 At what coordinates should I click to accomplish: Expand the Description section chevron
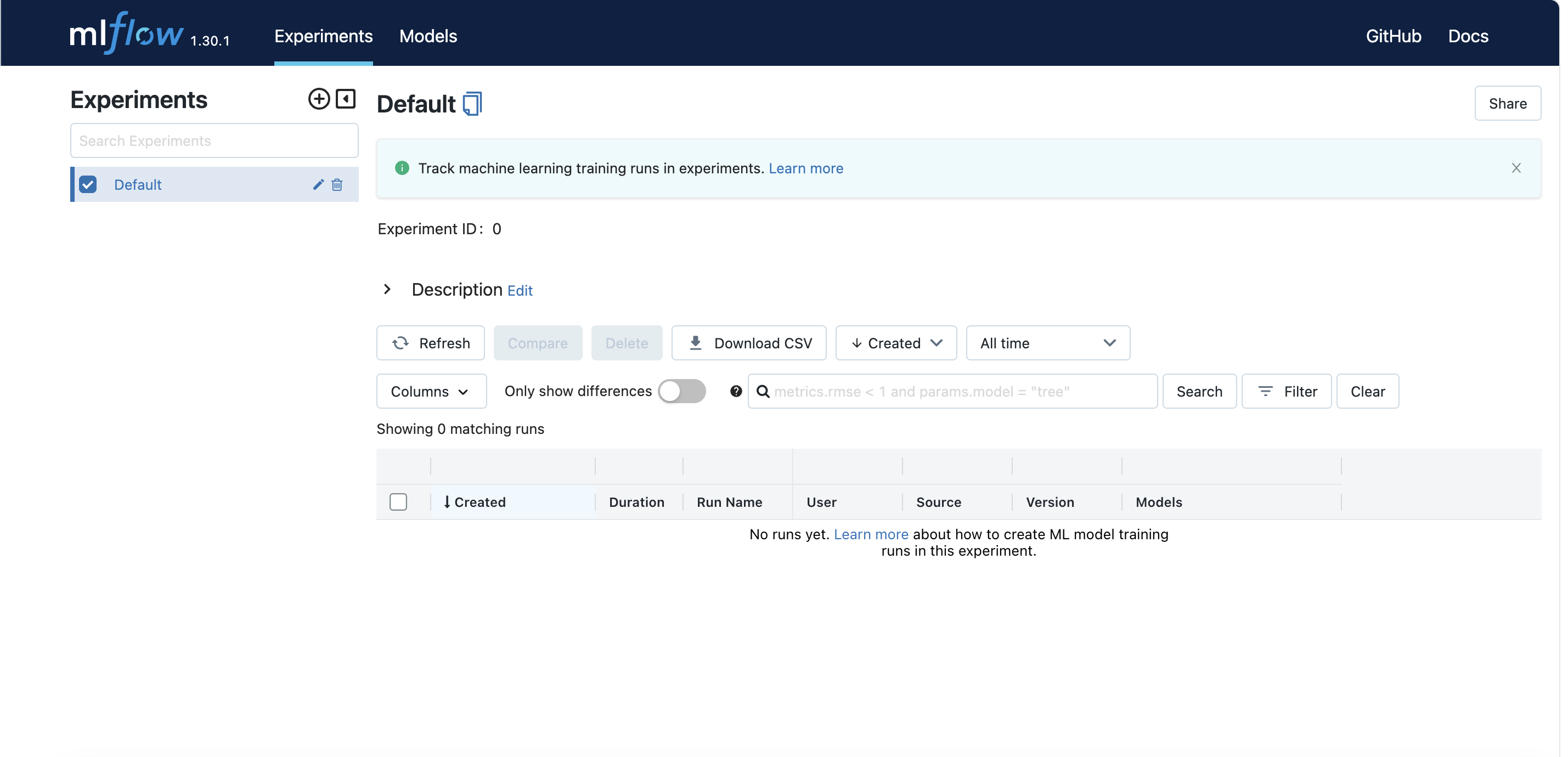click(387, 290)
